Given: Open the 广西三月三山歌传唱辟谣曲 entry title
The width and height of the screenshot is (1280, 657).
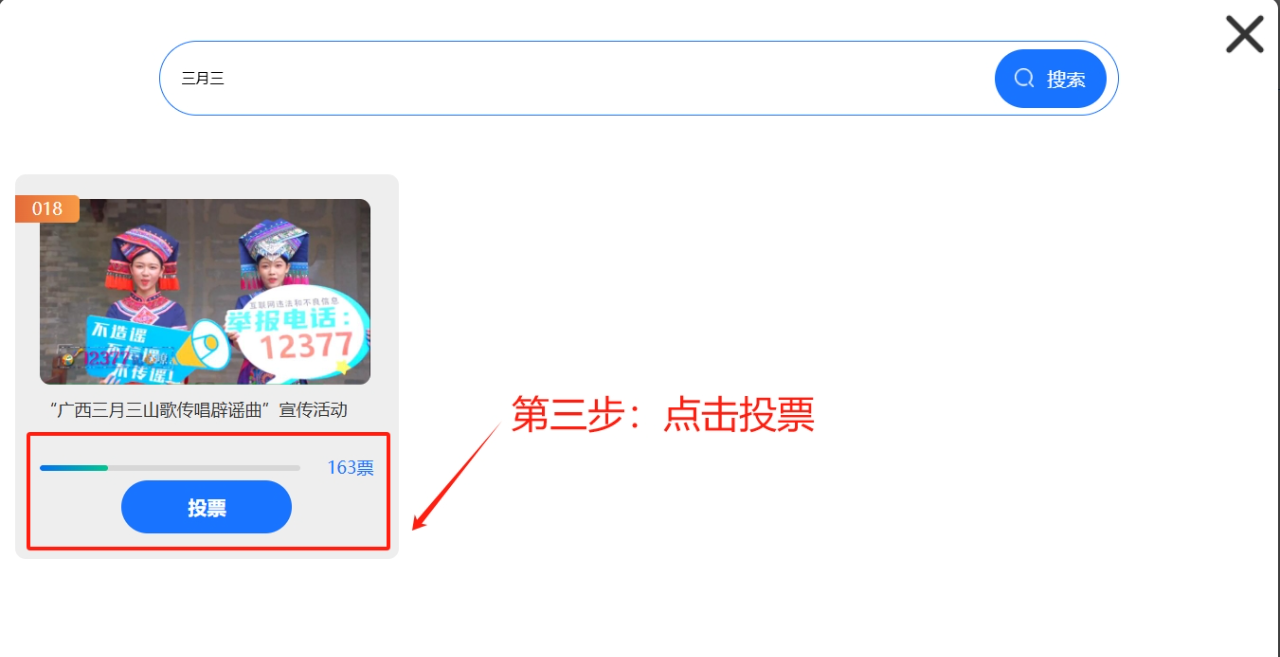Looking at the screenshot, I should [199, 410].
